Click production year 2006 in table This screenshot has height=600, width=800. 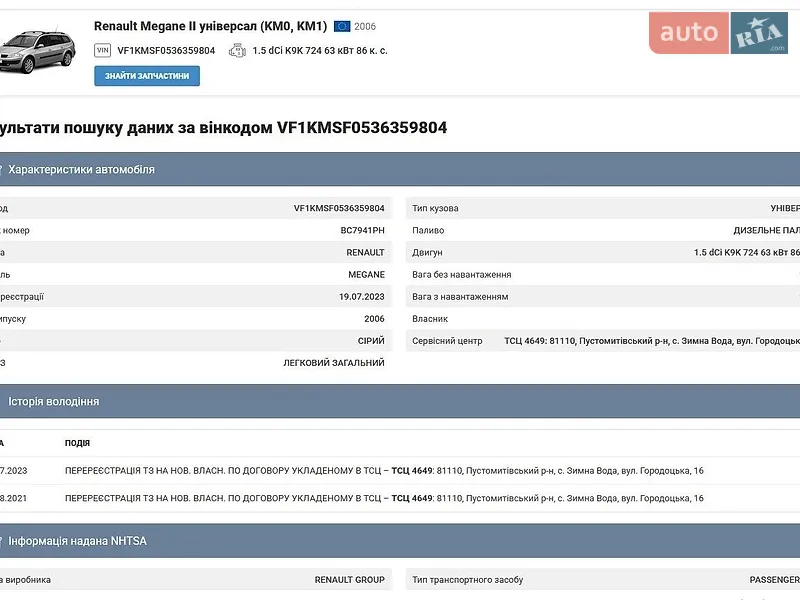pos(374,319)
